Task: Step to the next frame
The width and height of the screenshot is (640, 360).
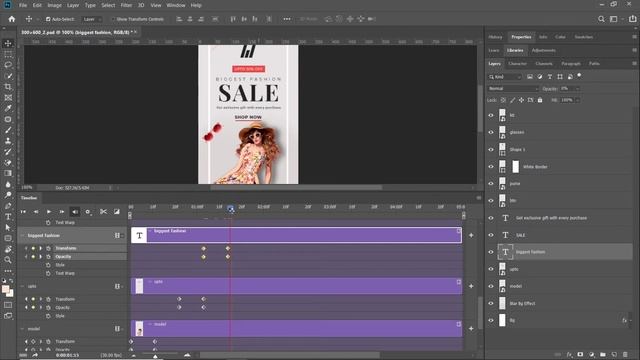Action: (x=62, y=211)
